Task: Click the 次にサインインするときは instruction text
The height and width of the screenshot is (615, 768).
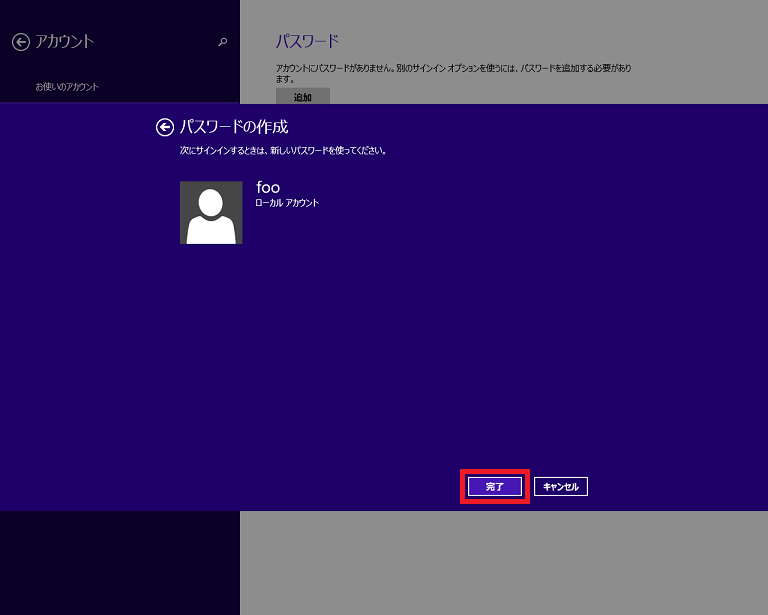Action: pos(276,151)
